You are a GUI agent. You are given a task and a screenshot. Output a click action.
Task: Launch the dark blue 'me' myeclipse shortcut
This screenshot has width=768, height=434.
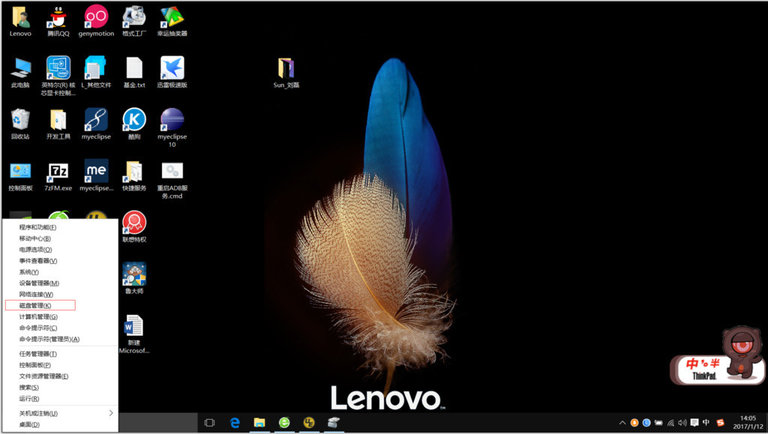[96, 175]
